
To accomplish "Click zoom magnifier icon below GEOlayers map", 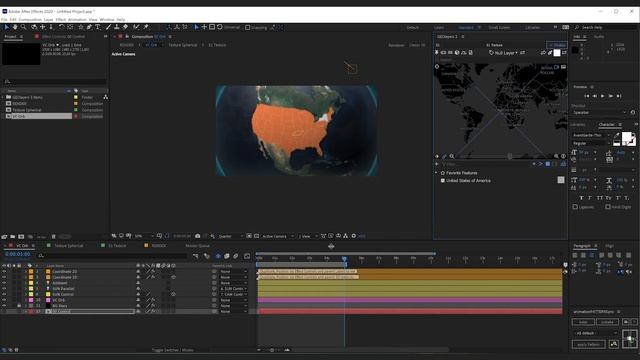I will click(452, 156).
